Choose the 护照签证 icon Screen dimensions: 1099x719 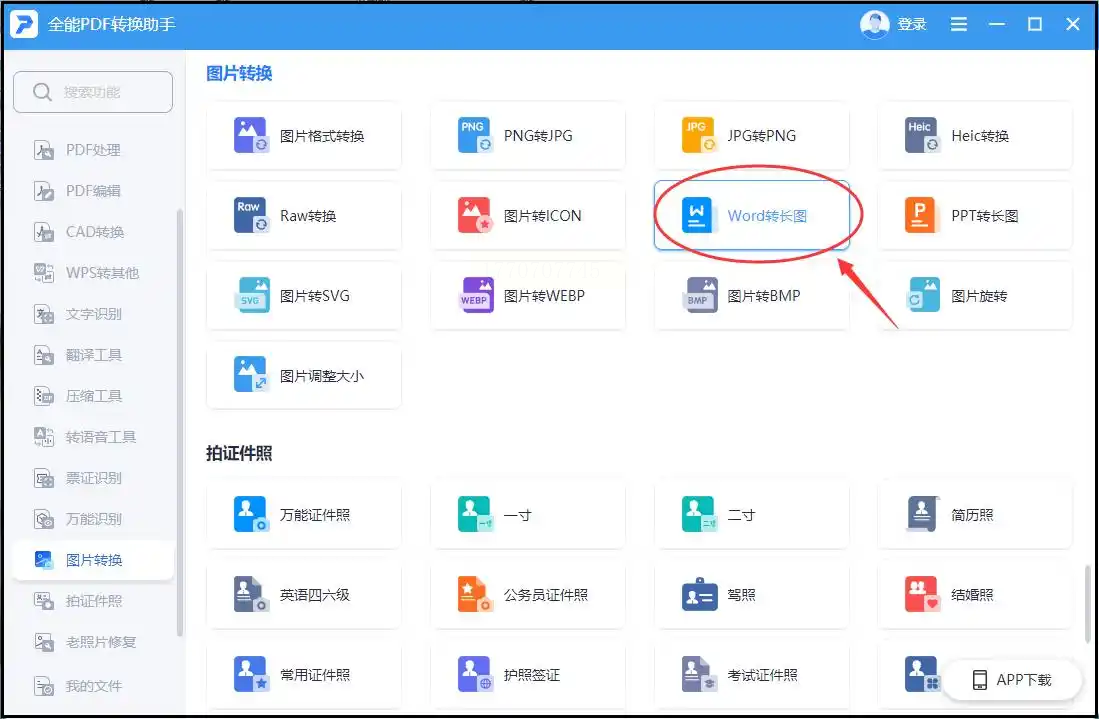475,674
